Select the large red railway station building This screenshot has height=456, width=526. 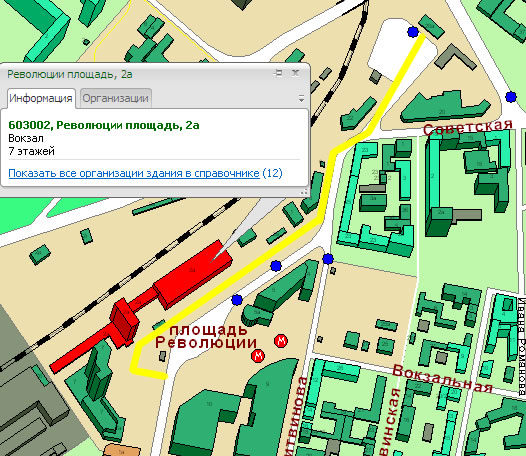[x=192, y=273]
